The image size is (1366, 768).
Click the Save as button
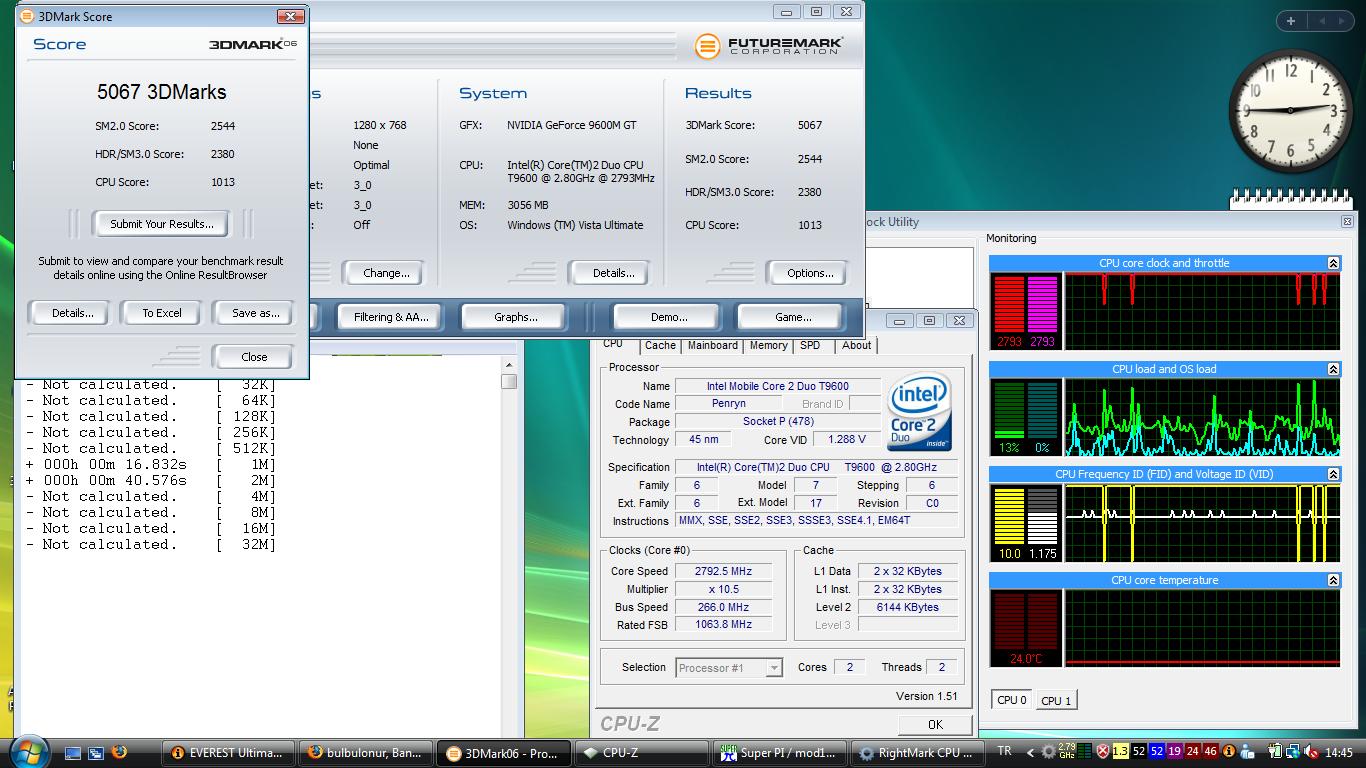click(255, 313)
